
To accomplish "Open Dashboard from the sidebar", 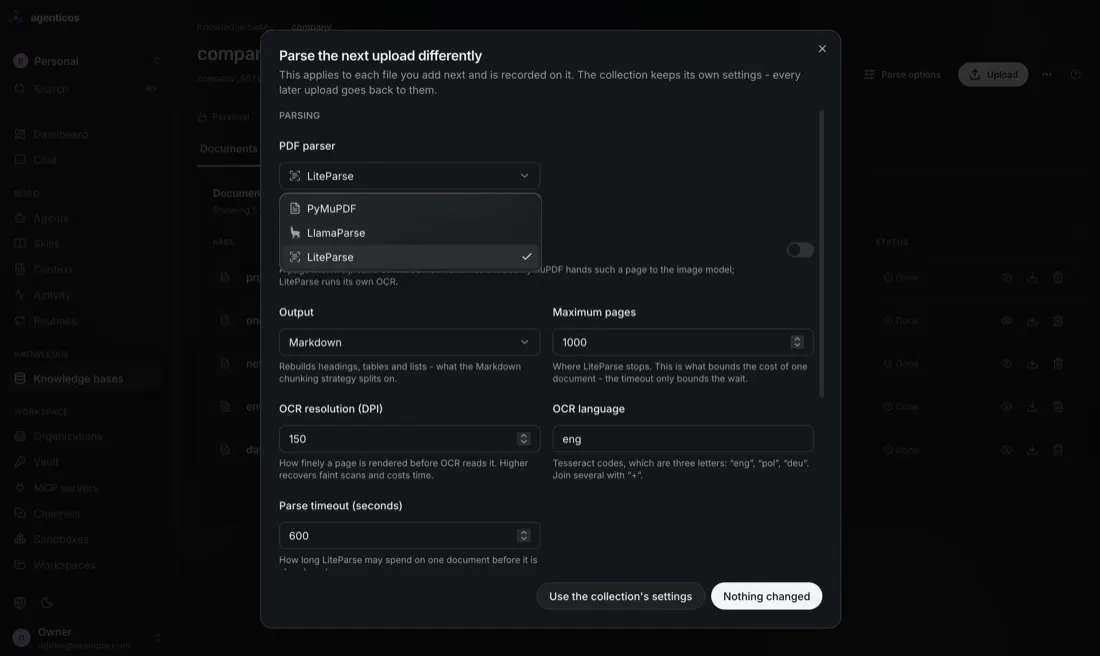I will coord(87,135).
